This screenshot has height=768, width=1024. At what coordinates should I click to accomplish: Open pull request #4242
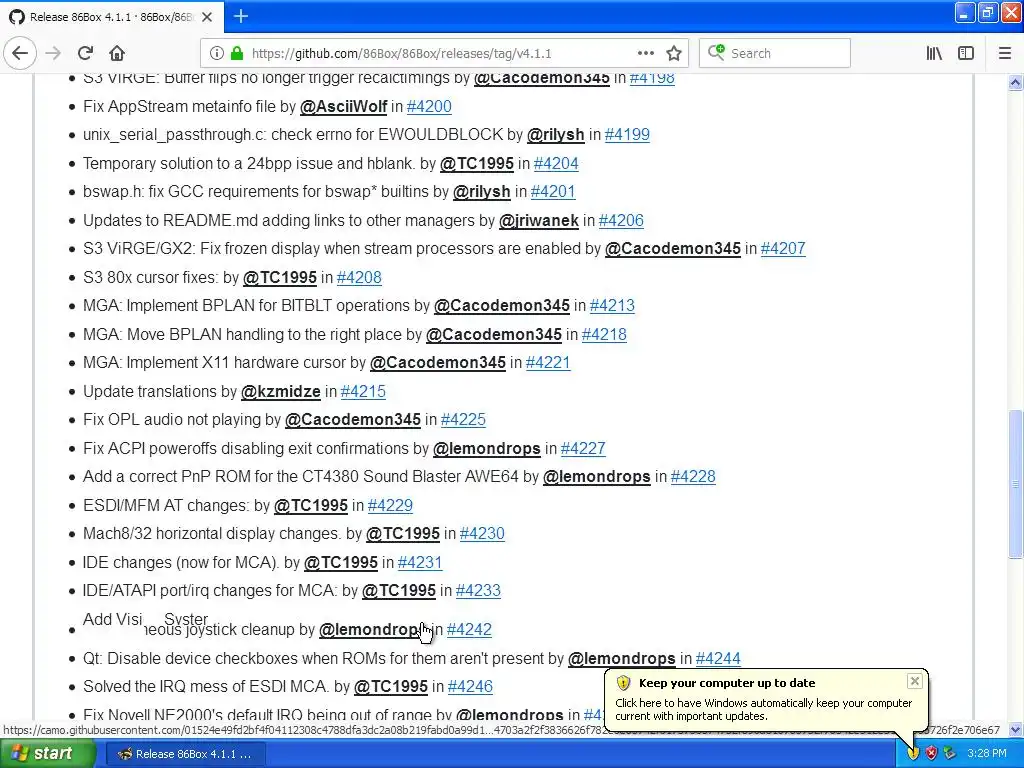pyautogui.click(x=469, y=629)
